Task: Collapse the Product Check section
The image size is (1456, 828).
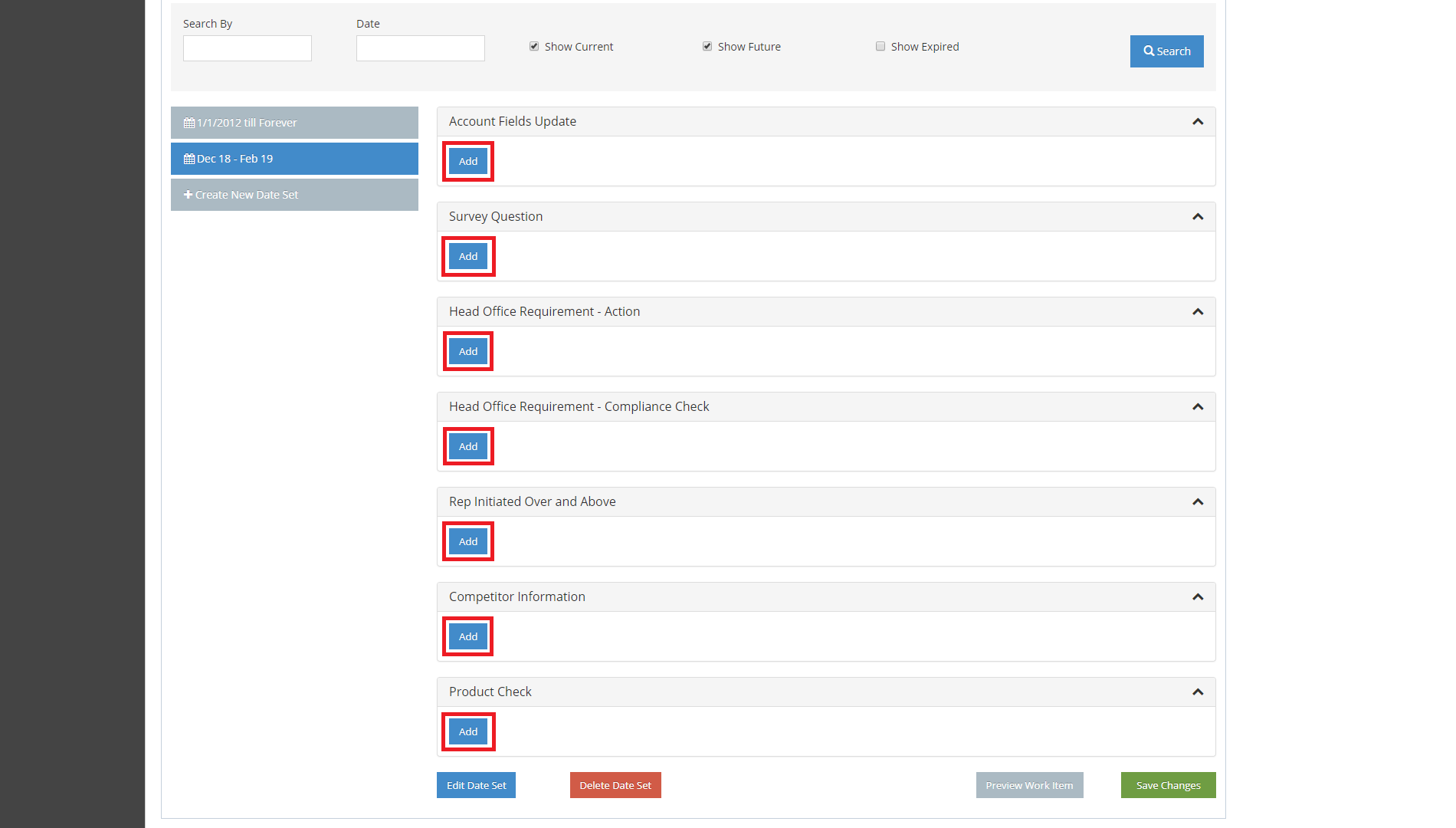Action: pos(1198,692)
